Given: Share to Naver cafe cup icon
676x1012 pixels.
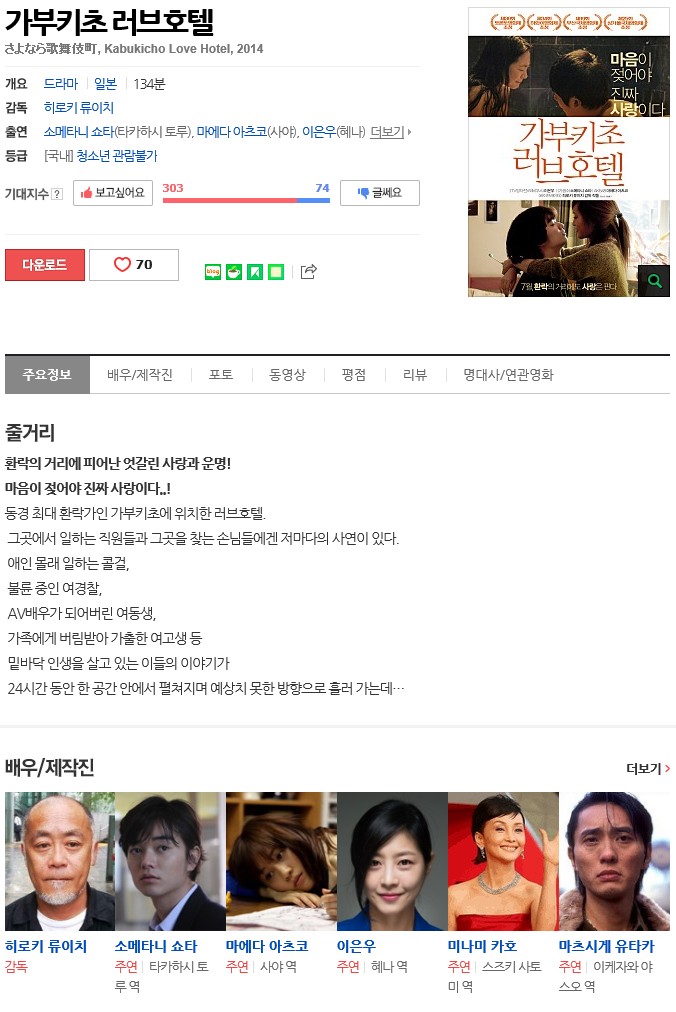Looking at the screenshot, I should pos(234,272).
